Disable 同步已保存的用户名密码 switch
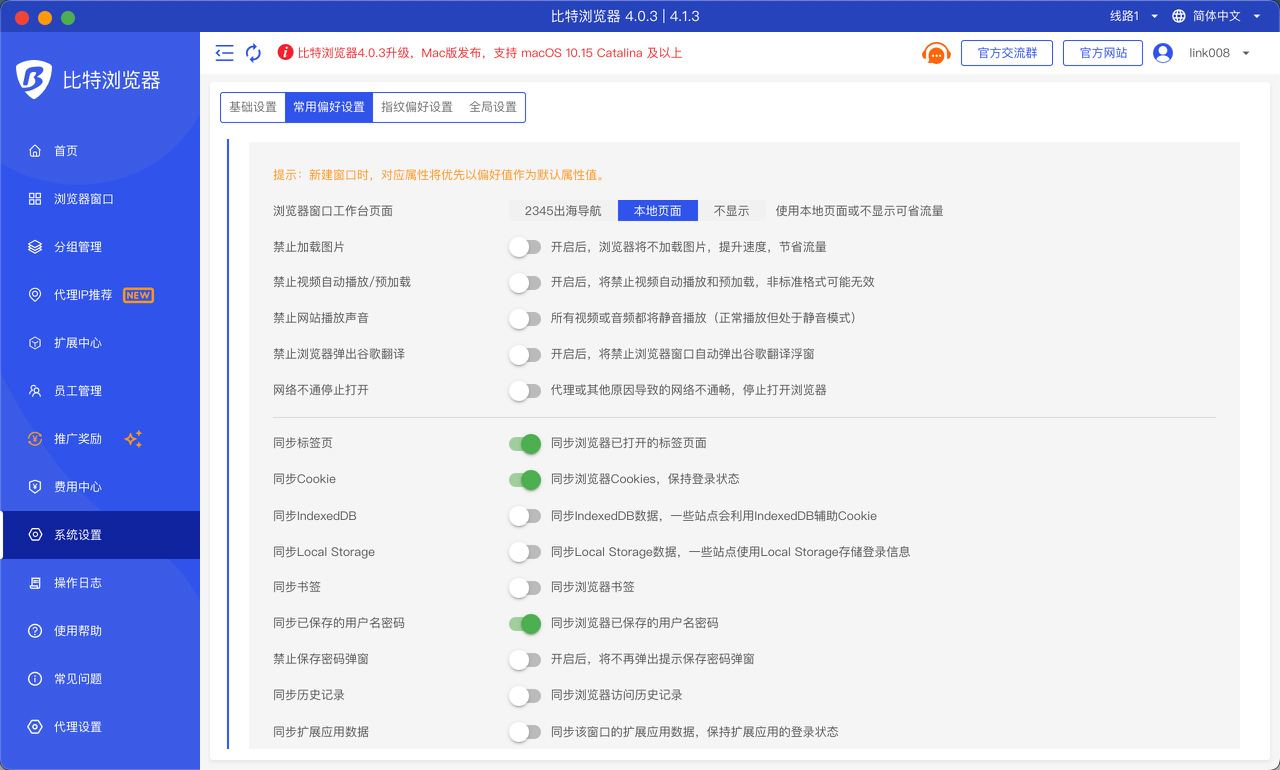The width and height of the screenshot is (1280, 770). coord(525,623)
